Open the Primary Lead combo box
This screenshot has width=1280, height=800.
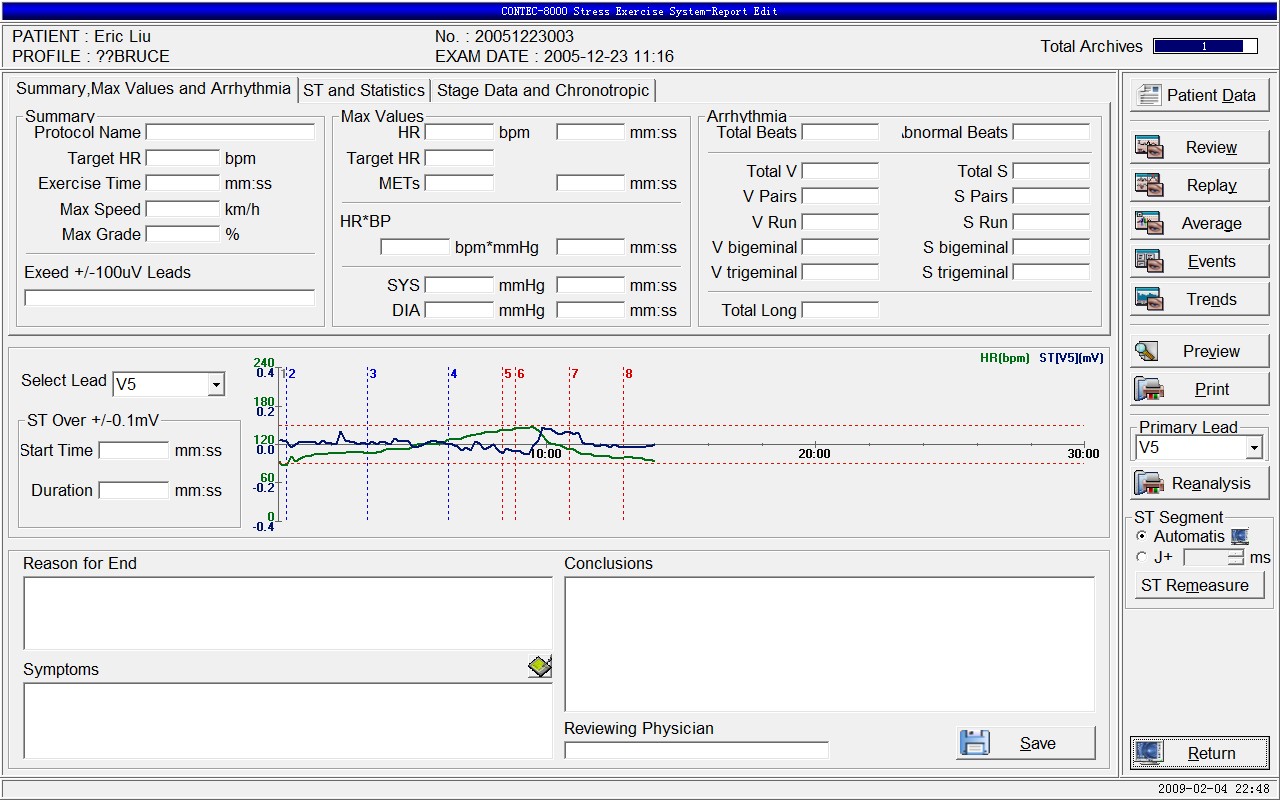[x=1254, y=448]
